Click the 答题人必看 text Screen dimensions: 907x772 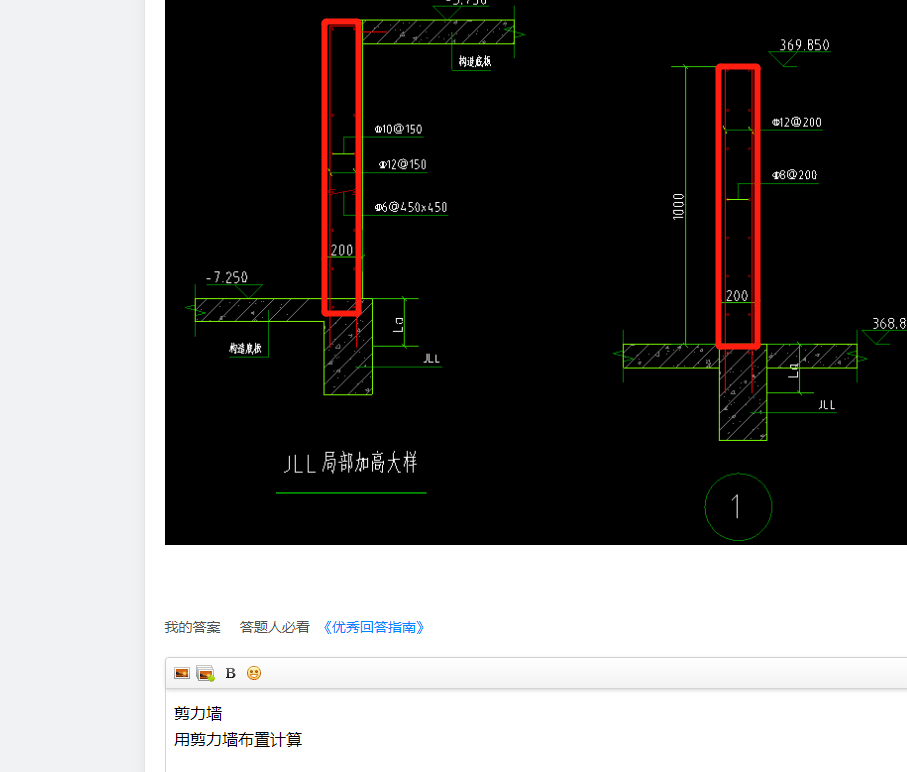point(274,627)
